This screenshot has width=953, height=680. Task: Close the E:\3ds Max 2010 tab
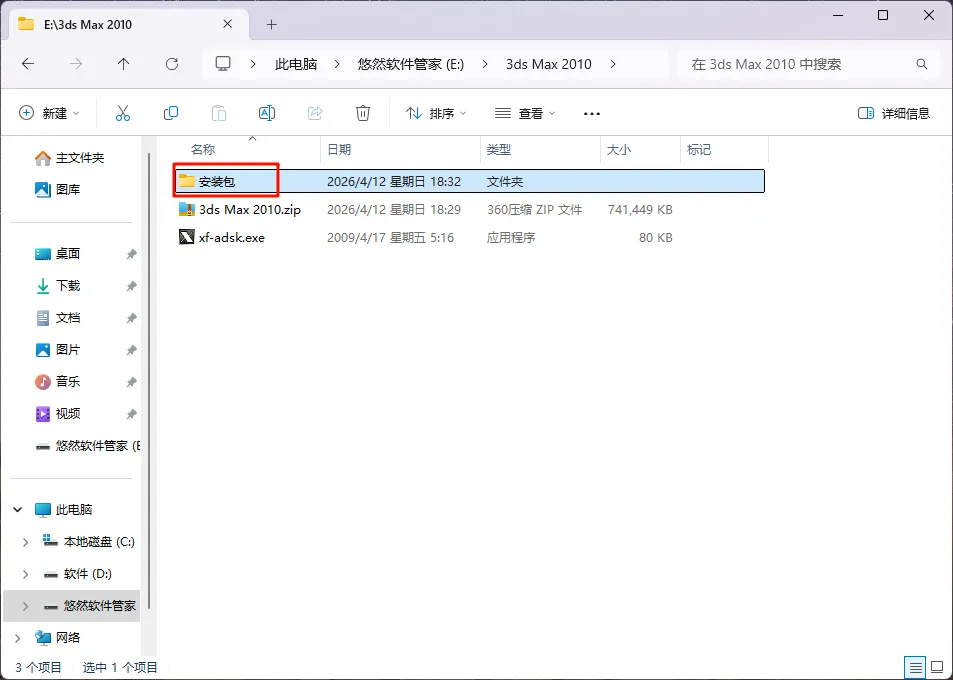click(227, 24)
